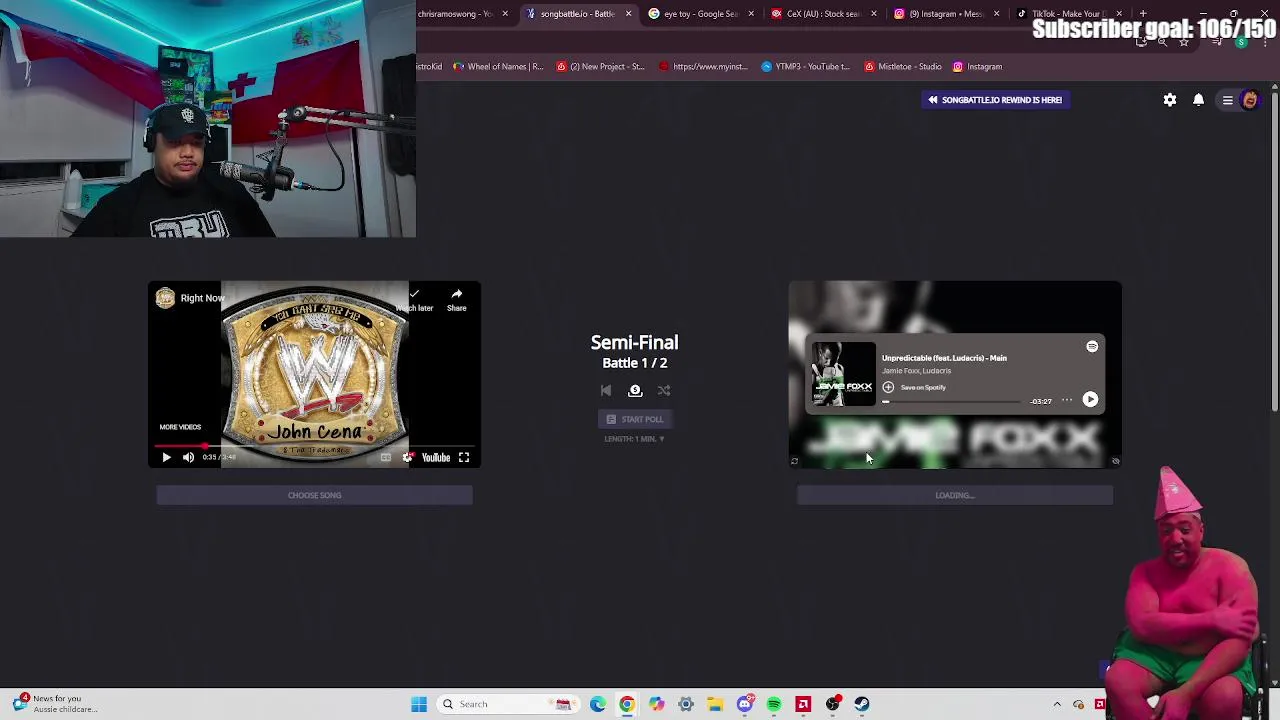The height and width of the screenshot is (720, 1280).
Task: Click the user profile avatar
Action: (1250, 100)
